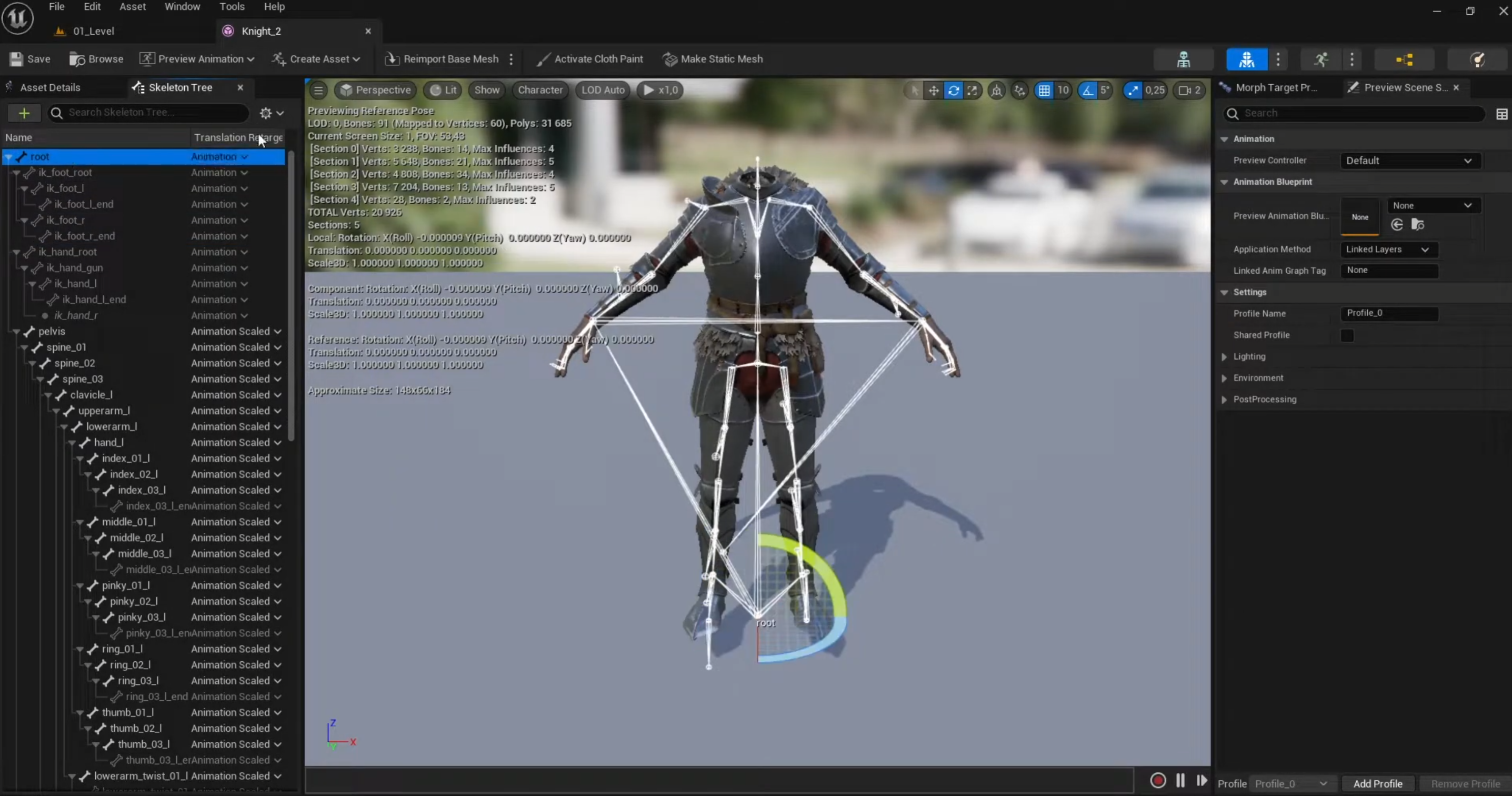Image resolution: width=1512 pixels, height=796 pixels.
Task: Click the coordinate system cube icon
Action: pyautogui.click(x=997, y=91)
